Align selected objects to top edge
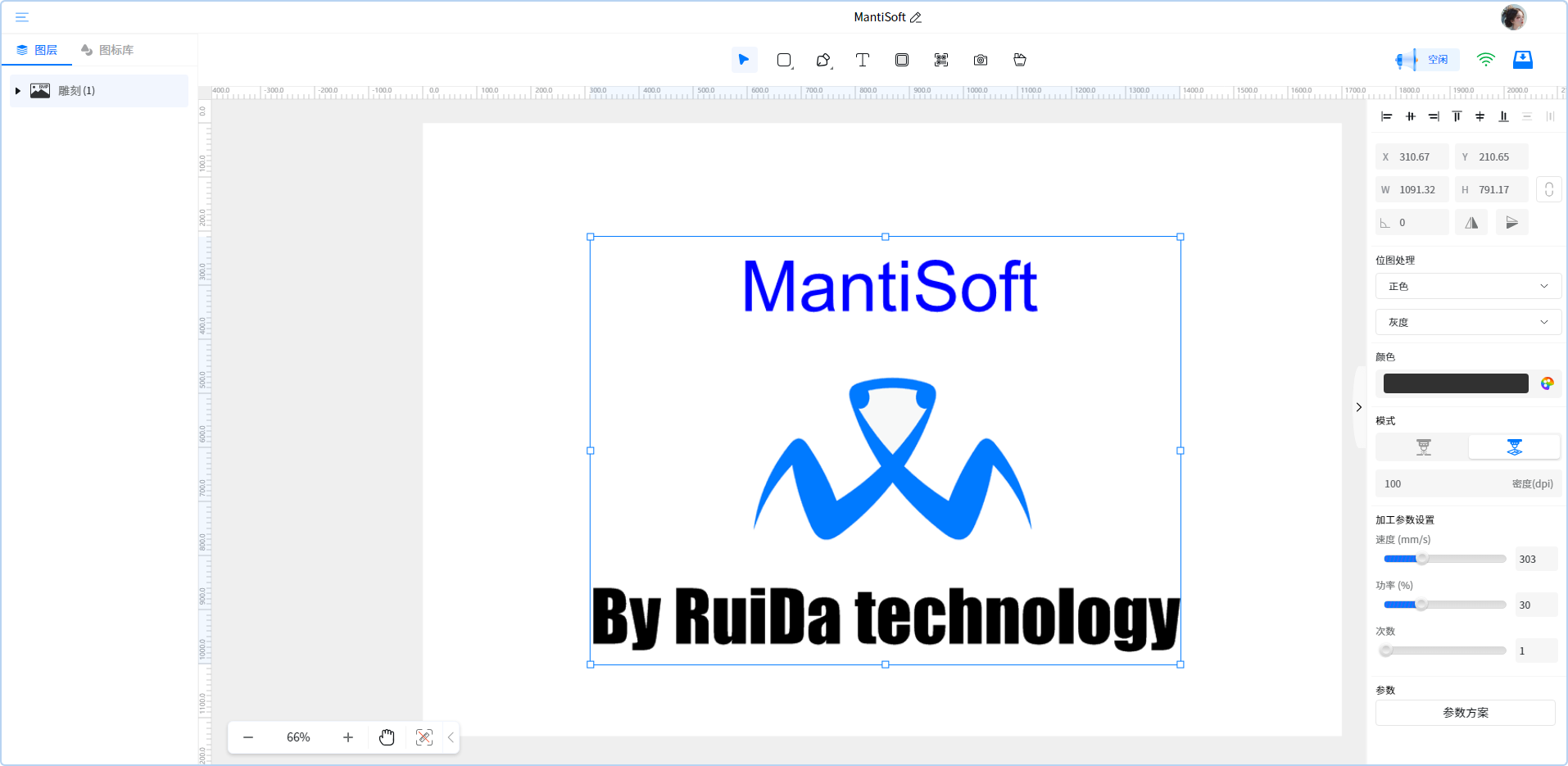 click(1457, 116)
